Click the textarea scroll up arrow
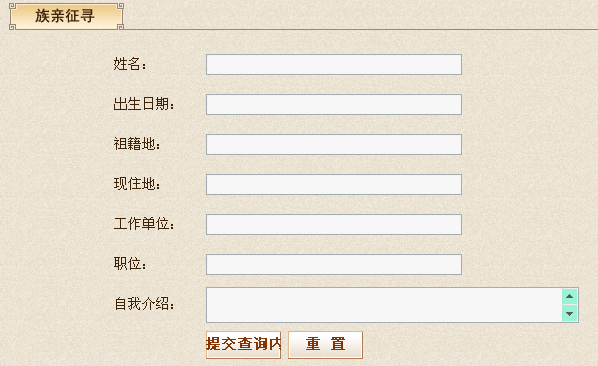598x366 pixels. click(569, 296)
